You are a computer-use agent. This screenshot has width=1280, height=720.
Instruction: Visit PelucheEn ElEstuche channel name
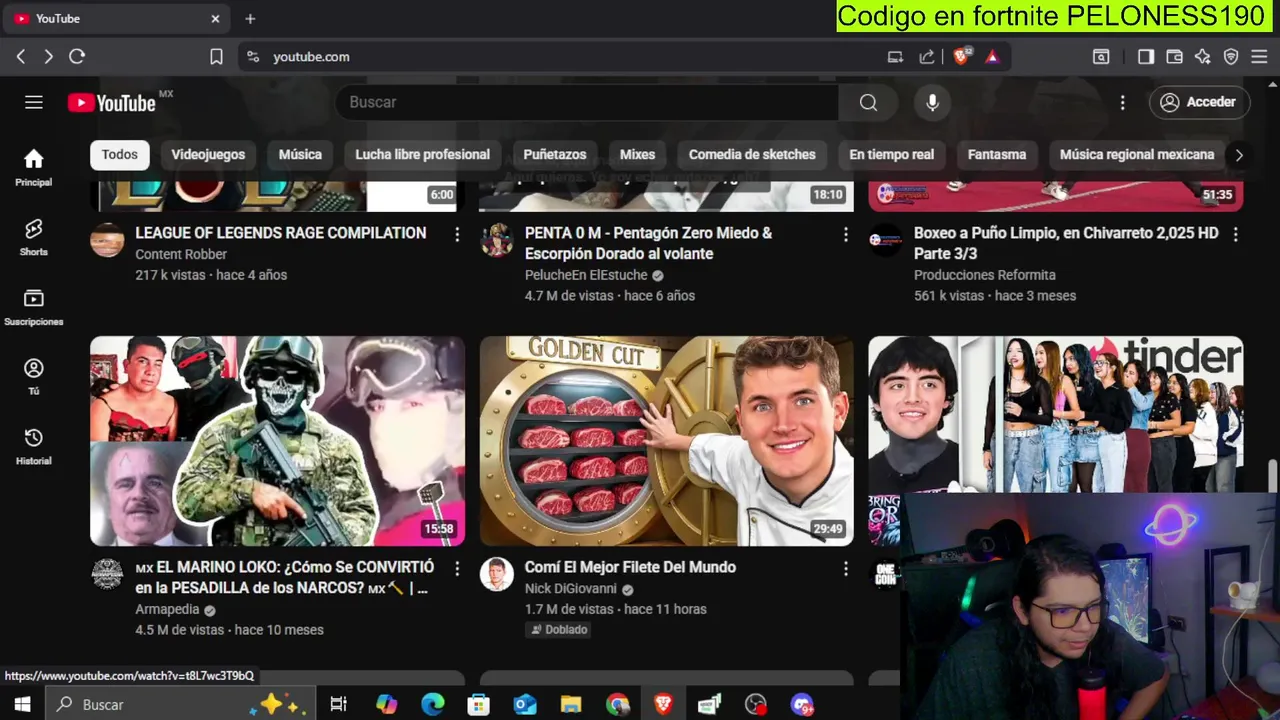pos(586,275)
